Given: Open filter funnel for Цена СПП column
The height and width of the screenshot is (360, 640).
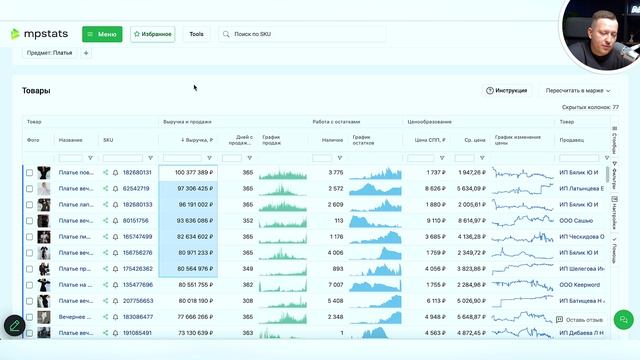Looking at the screenshot, I should point(442,158).
